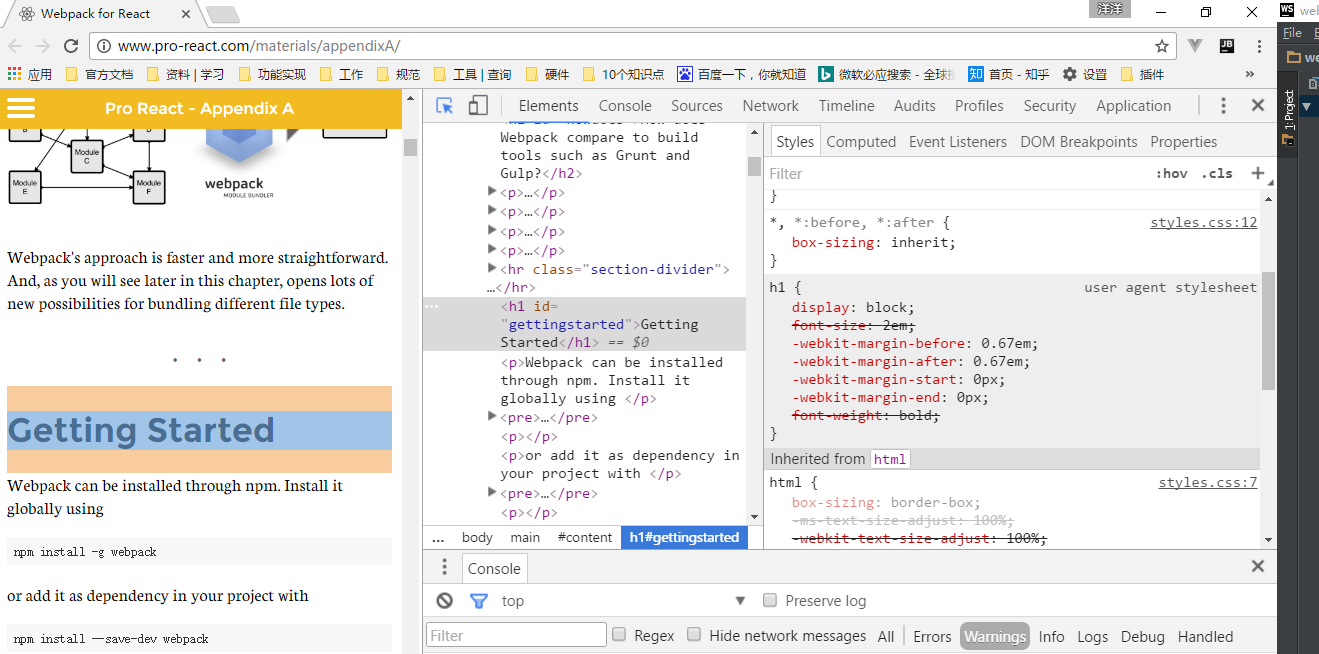This screenshot has height=654, width=1319.
Task: Toggle the .cls element classes panel
Action: click(x=1217, y=173)
